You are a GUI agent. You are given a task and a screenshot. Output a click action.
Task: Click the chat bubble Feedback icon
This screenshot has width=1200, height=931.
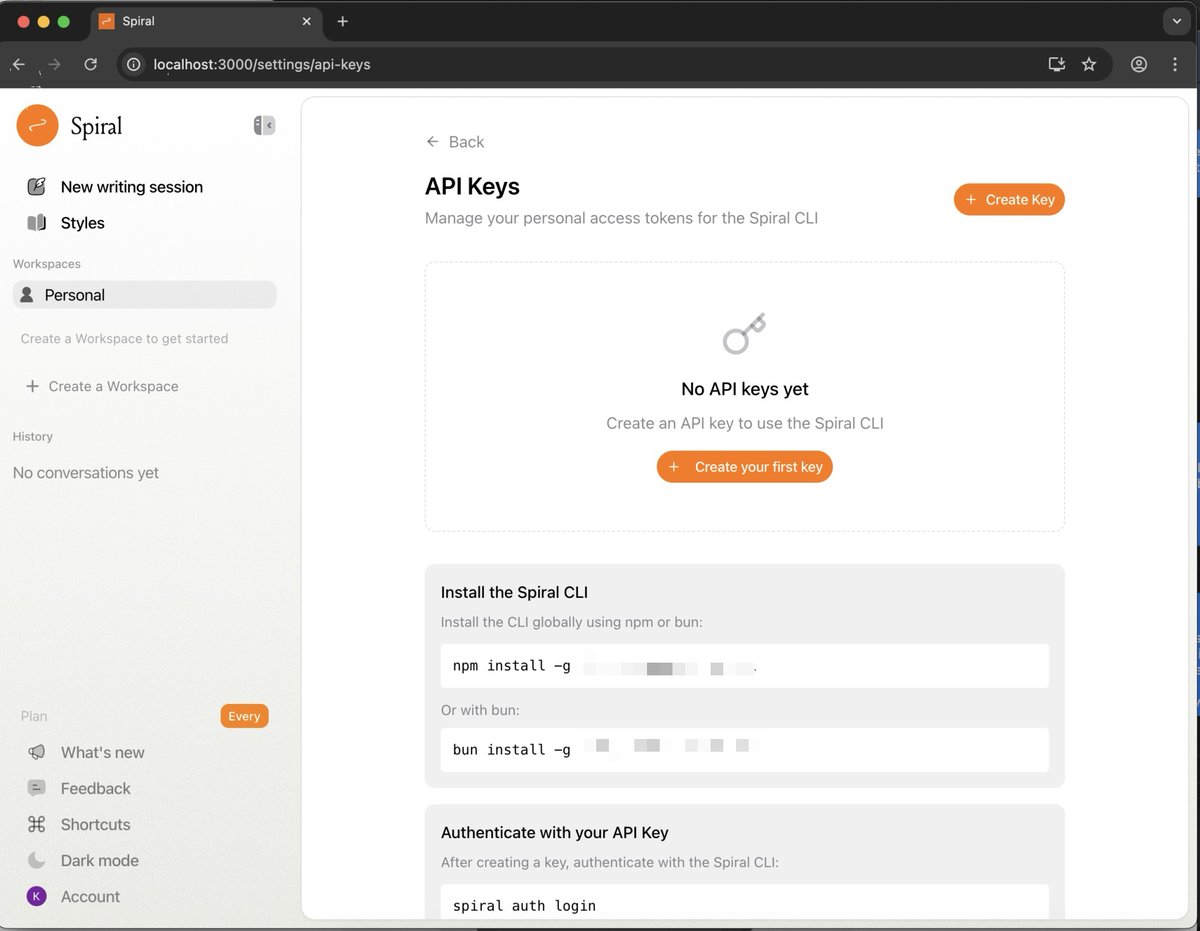point(37,788)
